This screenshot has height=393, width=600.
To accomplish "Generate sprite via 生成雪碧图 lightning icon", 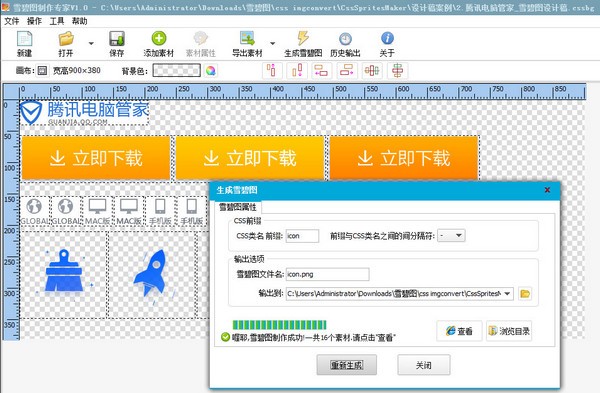I will [x=303, y=39].
